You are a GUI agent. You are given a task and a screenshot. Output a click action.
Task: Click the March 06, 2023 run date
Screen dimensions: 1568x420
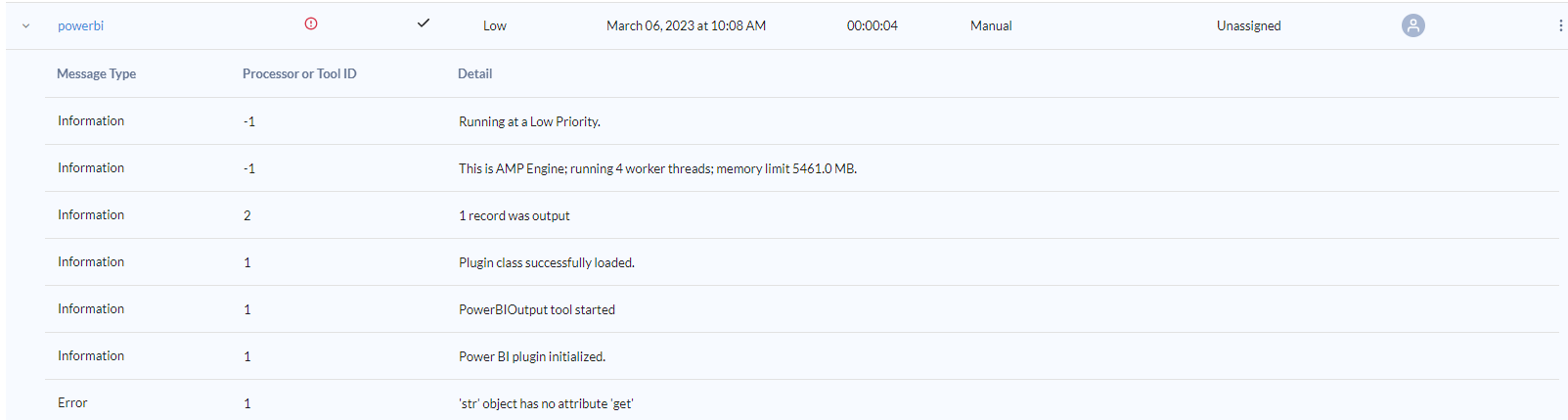click(x=686, y=26)
